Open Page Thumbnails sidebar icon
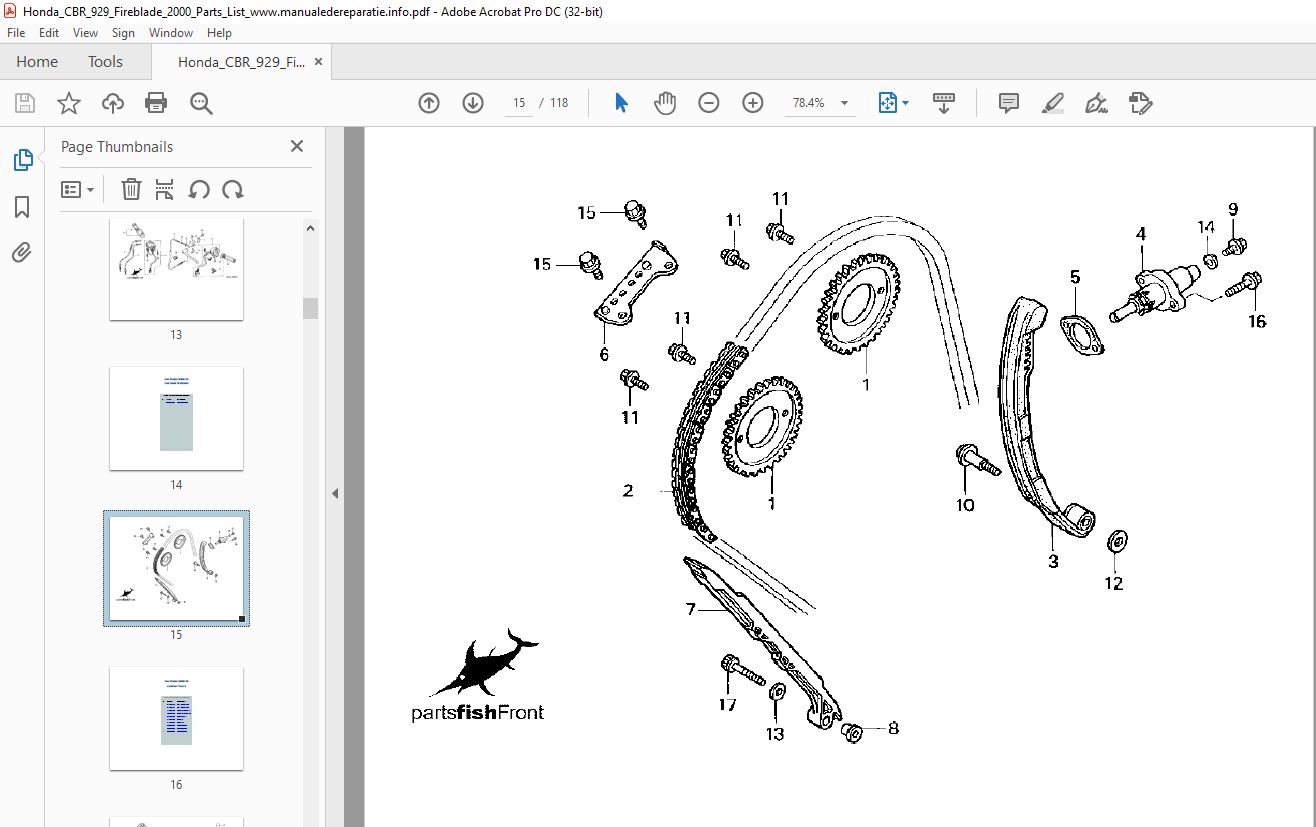 point(22,160)
